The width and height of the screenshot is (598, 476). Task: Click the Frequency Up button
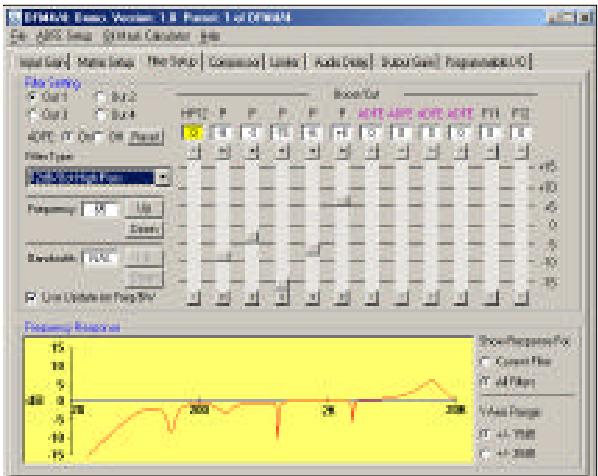[144, 208]
